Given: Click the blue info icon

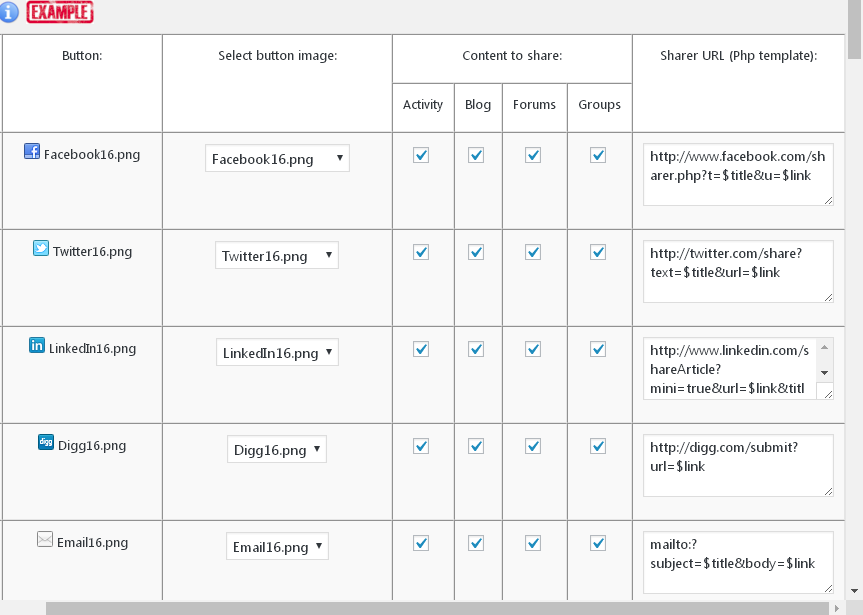Looking at the screenshot, I should pyautogui.click(x=10, y=12).
